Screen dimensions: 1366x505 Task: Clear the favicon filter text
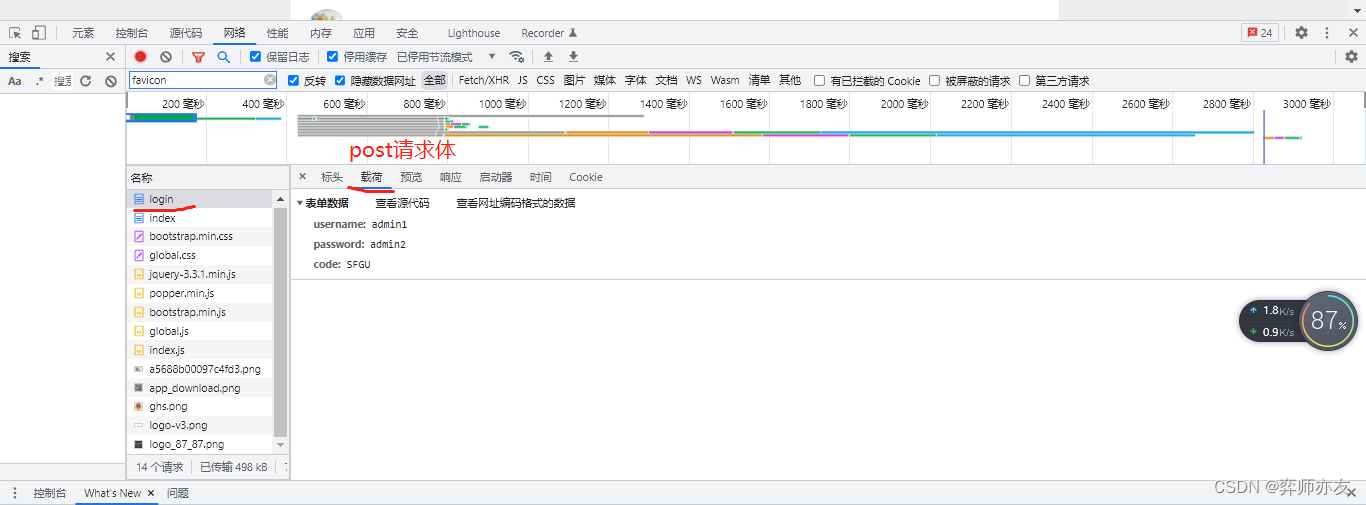[x=270, y=80]
